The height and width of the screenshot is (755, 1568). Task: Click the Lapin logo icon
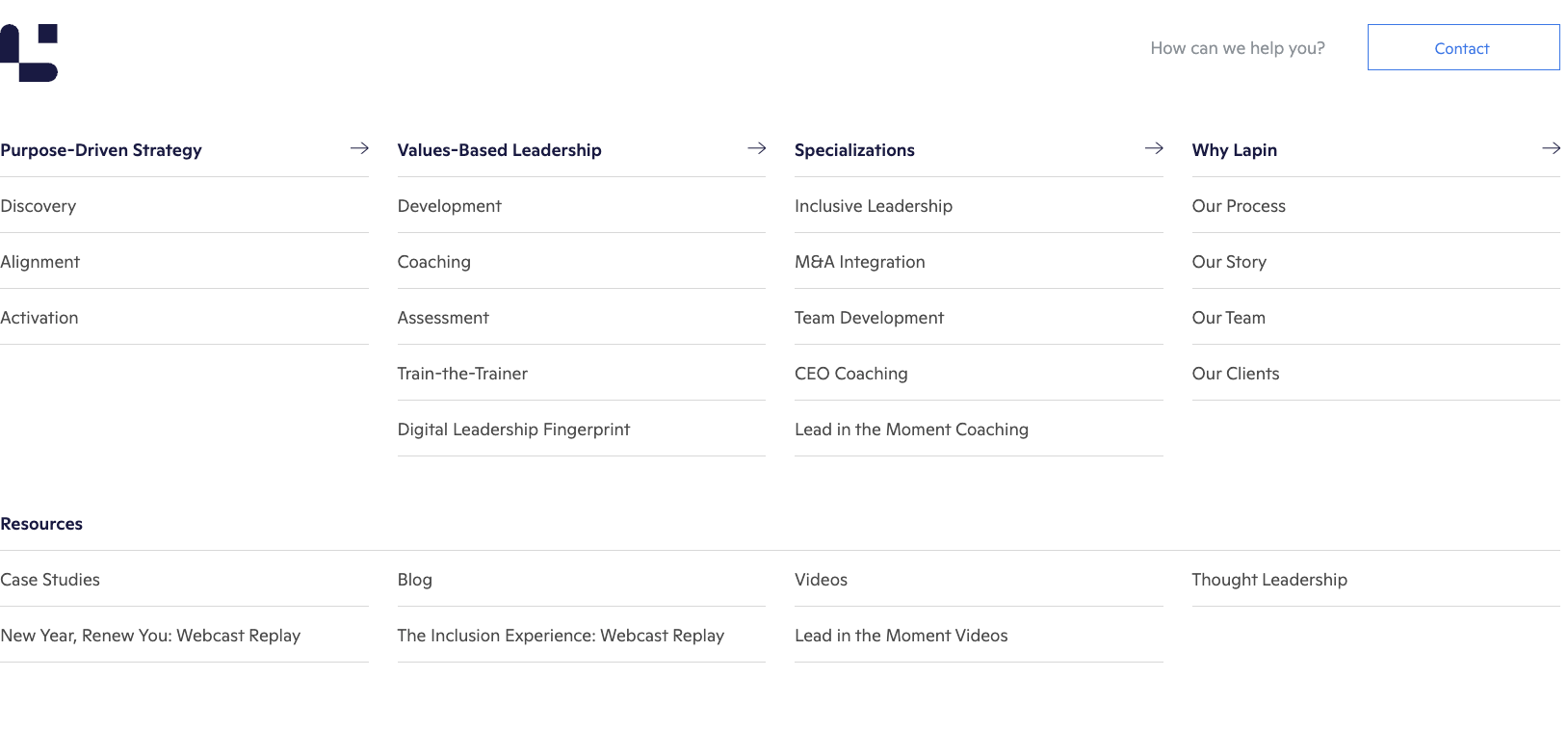pos(29,53)
